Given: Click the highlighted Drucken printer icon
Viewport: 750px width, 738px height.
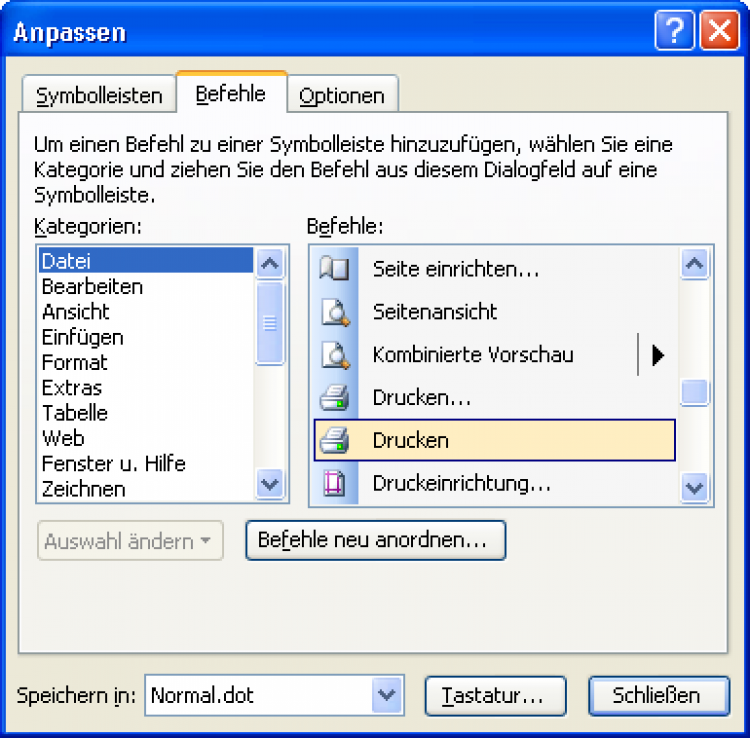Looking at the screenshot, I should pos(333,440).
